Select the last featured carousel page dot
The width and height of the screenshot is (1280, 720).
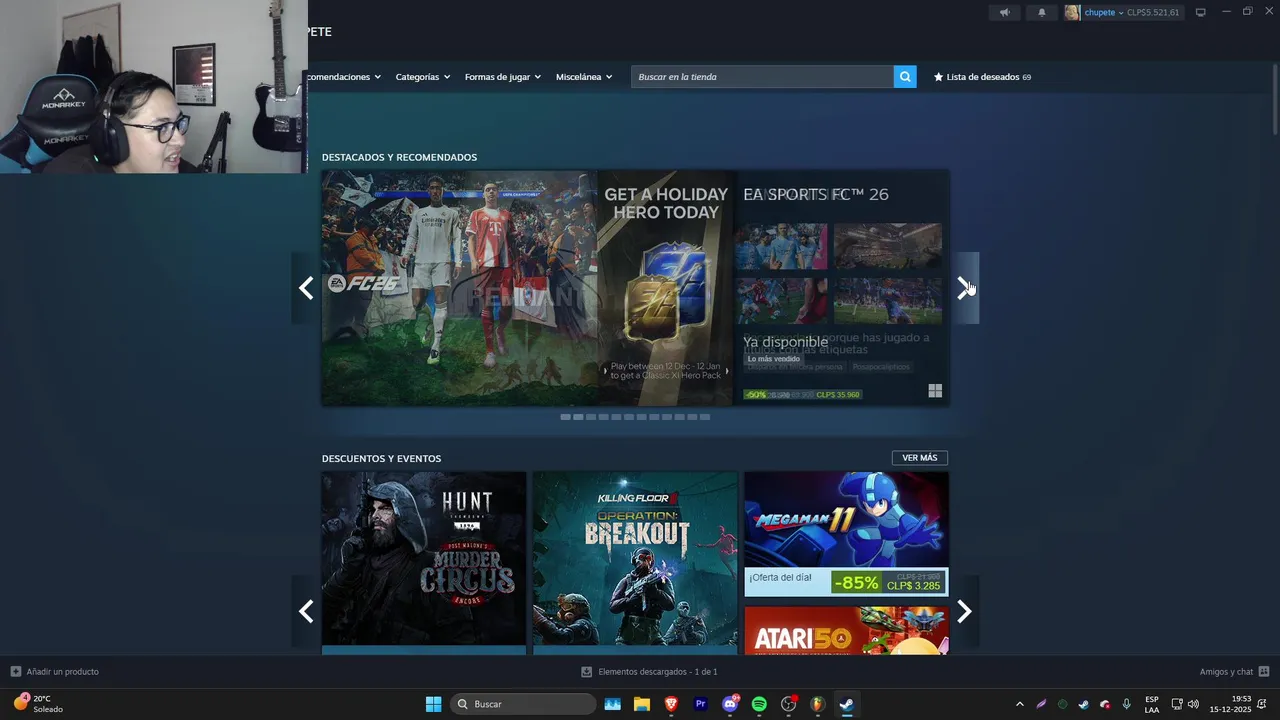705,417
